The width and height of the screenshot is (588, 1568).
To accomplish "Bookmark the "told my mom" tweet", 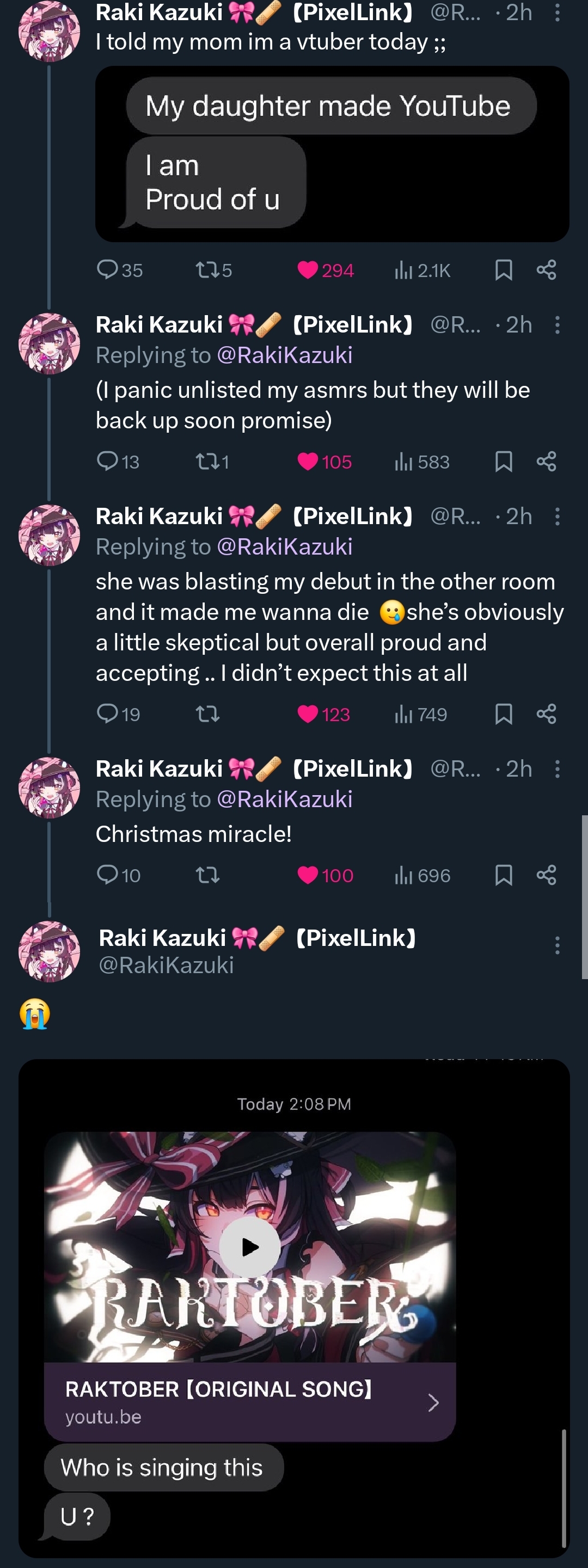I will pos(504,269).
